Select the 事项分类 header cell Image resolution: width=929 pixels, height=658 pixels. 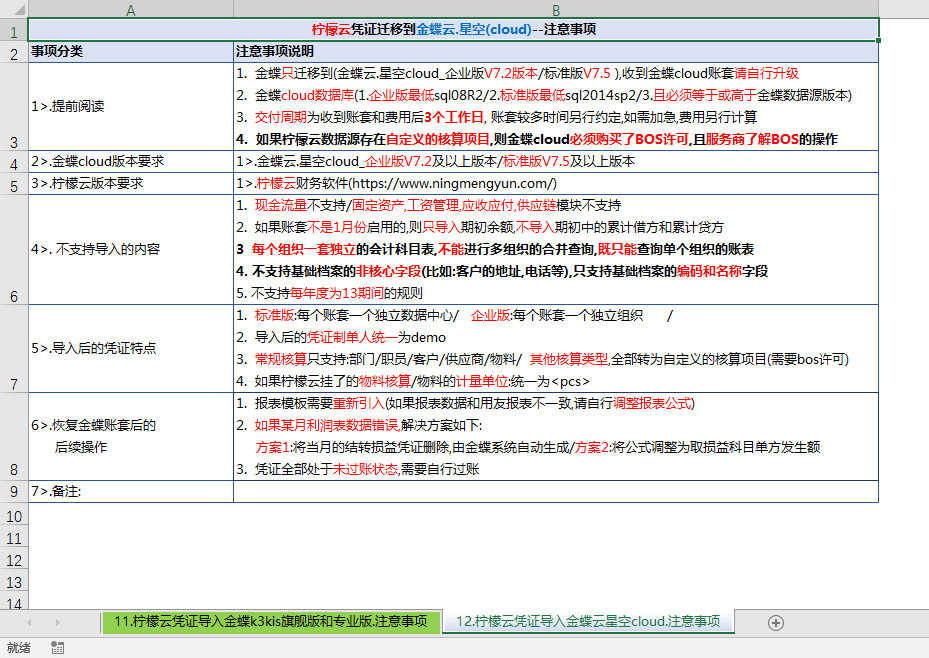[130, 51]
